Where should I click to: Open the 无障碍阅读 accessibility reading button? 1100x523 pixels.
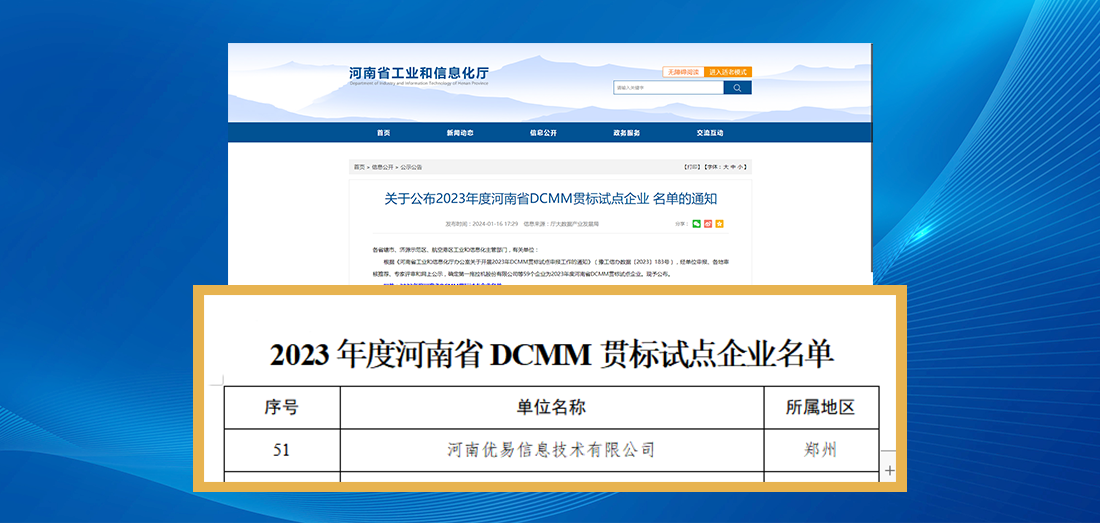(x=683, y=72)
